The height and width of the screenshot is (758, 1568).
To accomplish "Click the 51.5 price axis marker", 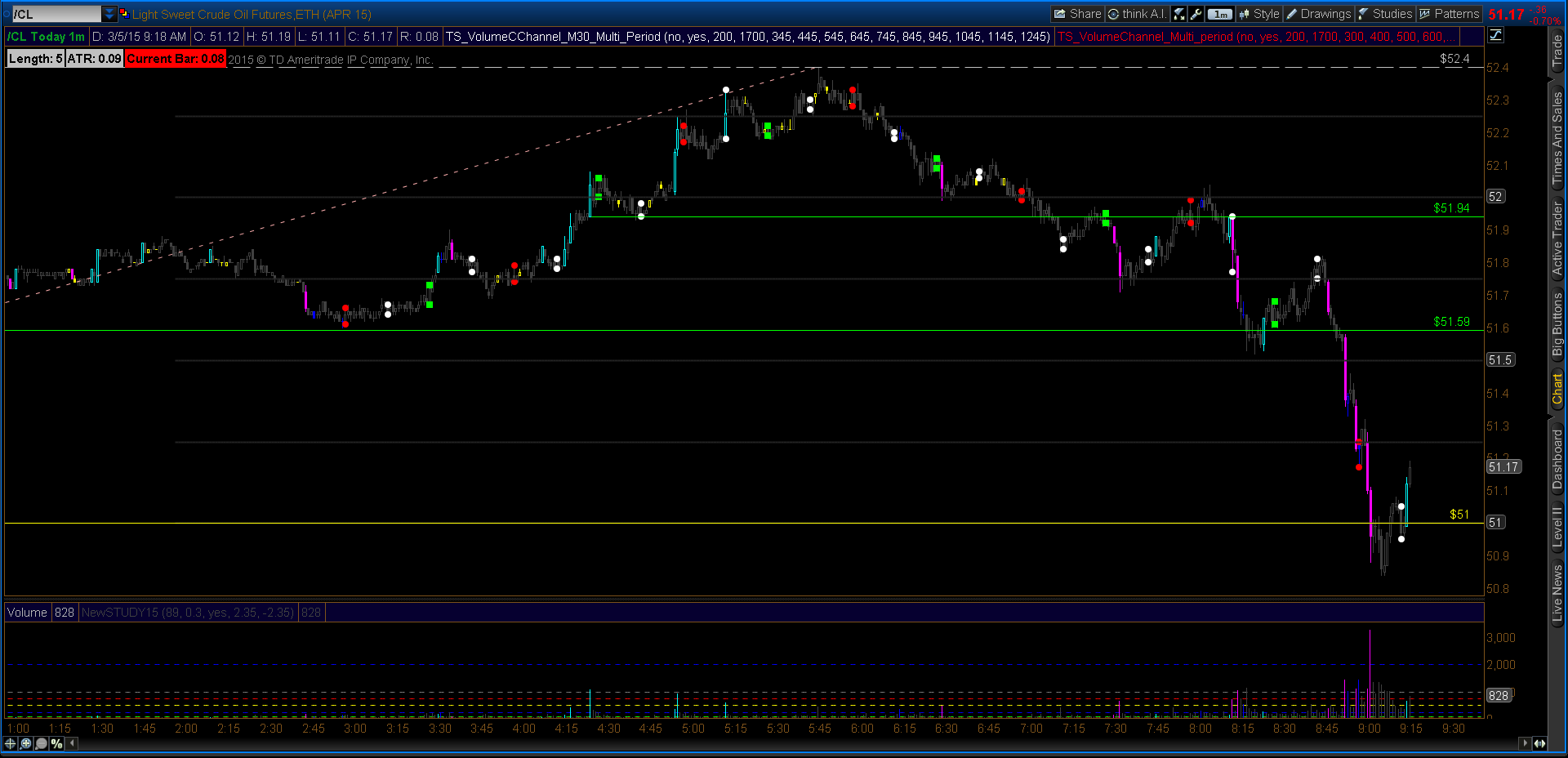I will [x=1500, y=360].
